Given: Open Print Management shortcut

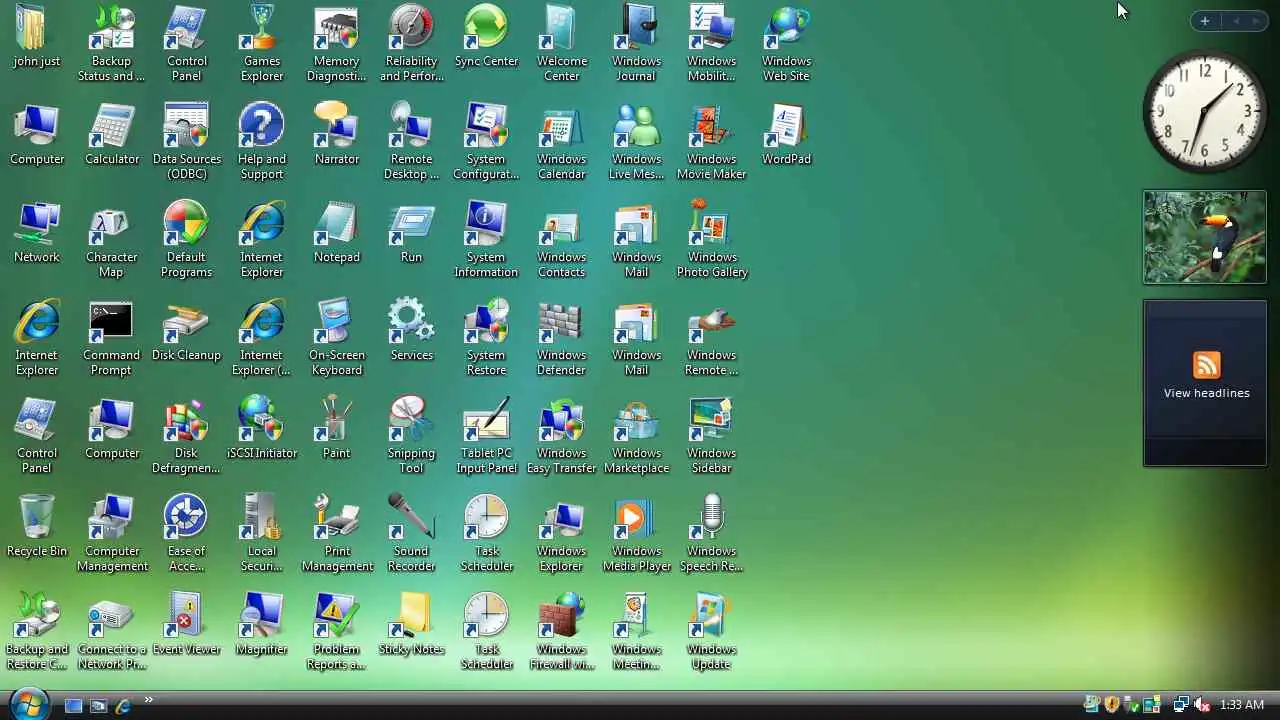Looking at the screenshot, I should click(x=337, y=534).
